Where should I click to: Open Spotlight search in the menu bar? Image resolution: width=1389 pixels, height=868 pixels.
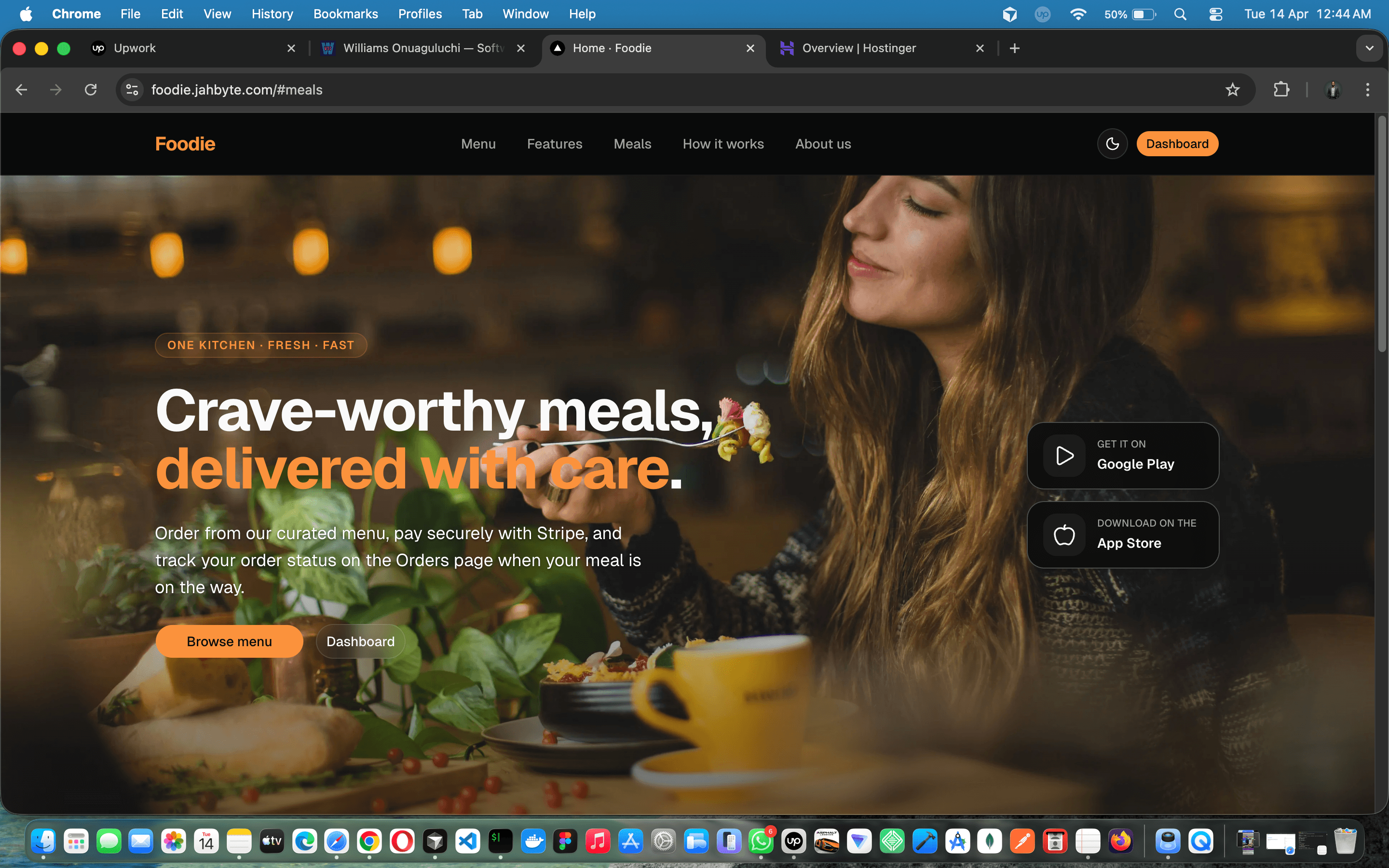1180,14
